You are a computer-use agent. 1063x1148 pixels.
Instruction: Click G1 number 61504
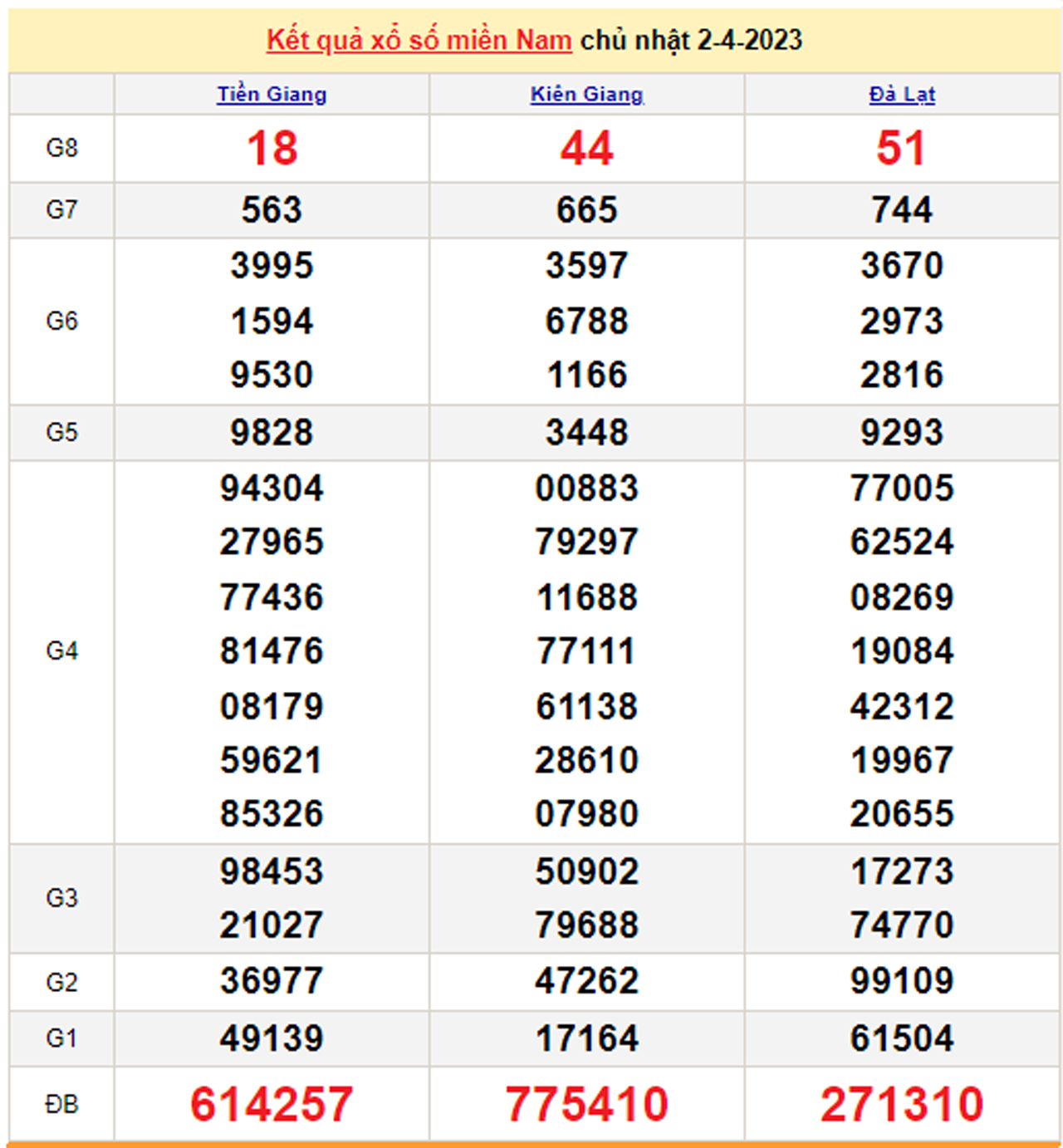click(902, 1038)
